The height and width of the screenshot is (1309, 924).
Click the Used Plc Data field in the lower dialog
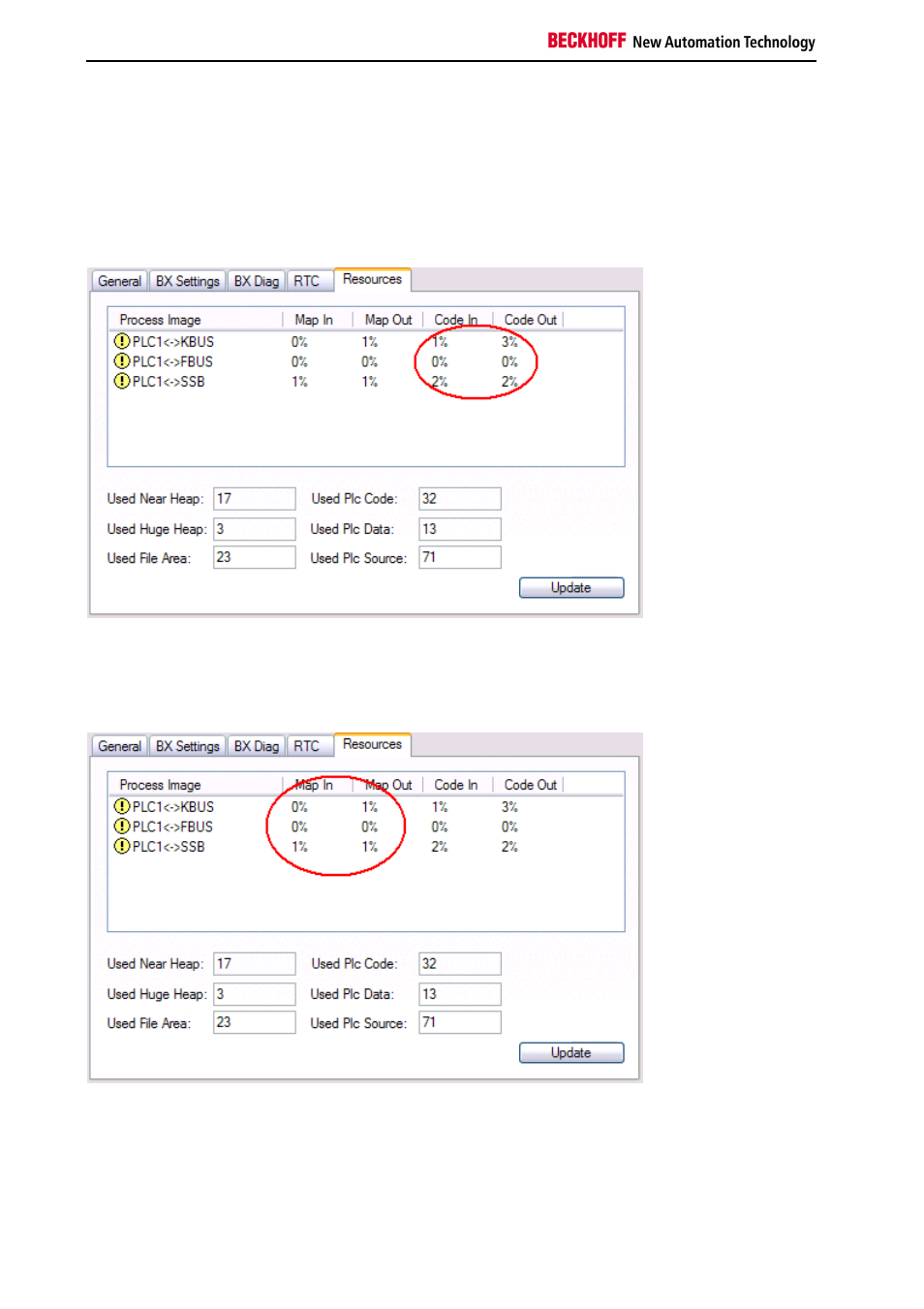460,994
